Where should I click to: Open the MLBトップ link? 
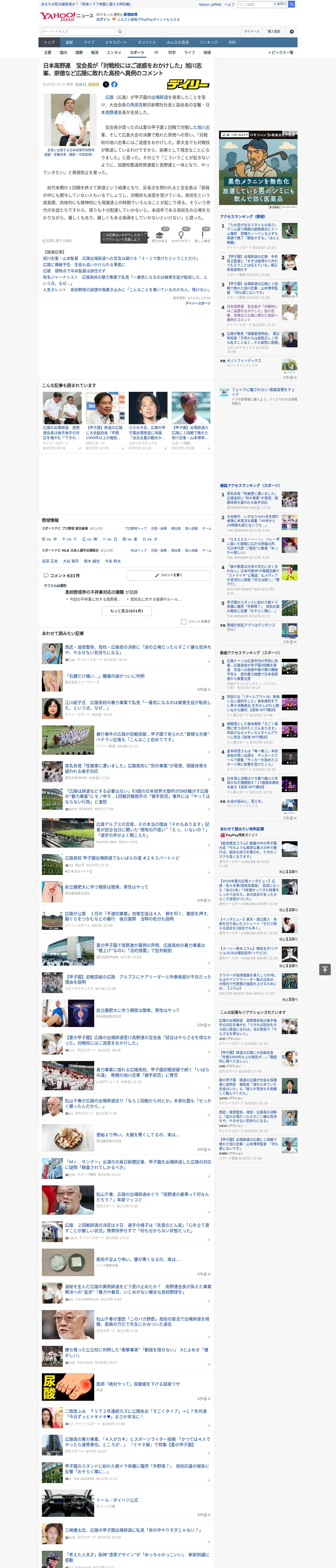click(x=138, y=550)
